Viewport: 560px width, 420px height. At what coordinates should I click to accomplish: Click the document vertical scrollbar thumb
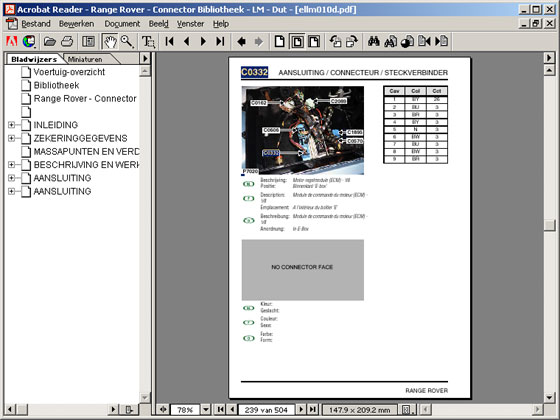[x=549, y=225]
